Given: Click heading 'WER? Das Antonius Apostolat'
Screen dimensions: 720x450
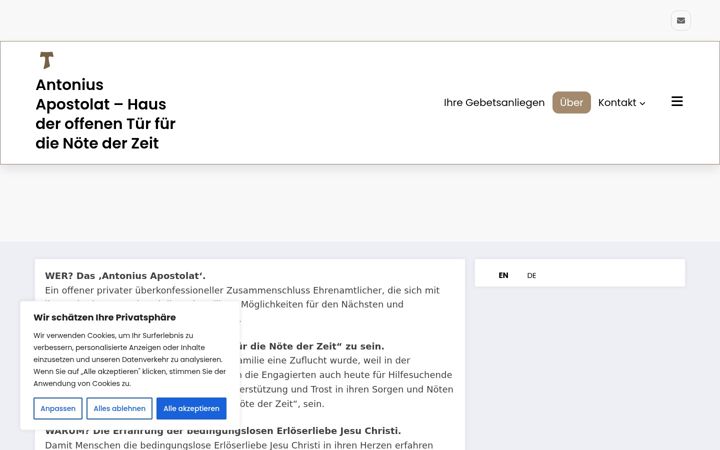Looking at the screenshot, I should (x=125, y=276).
